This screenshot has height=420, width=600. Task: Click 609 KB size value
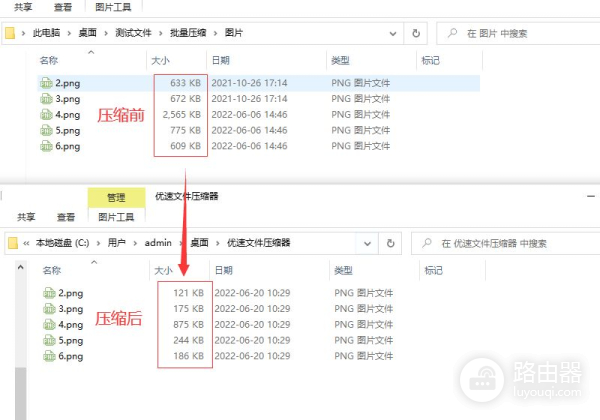(x=186, y=146)
